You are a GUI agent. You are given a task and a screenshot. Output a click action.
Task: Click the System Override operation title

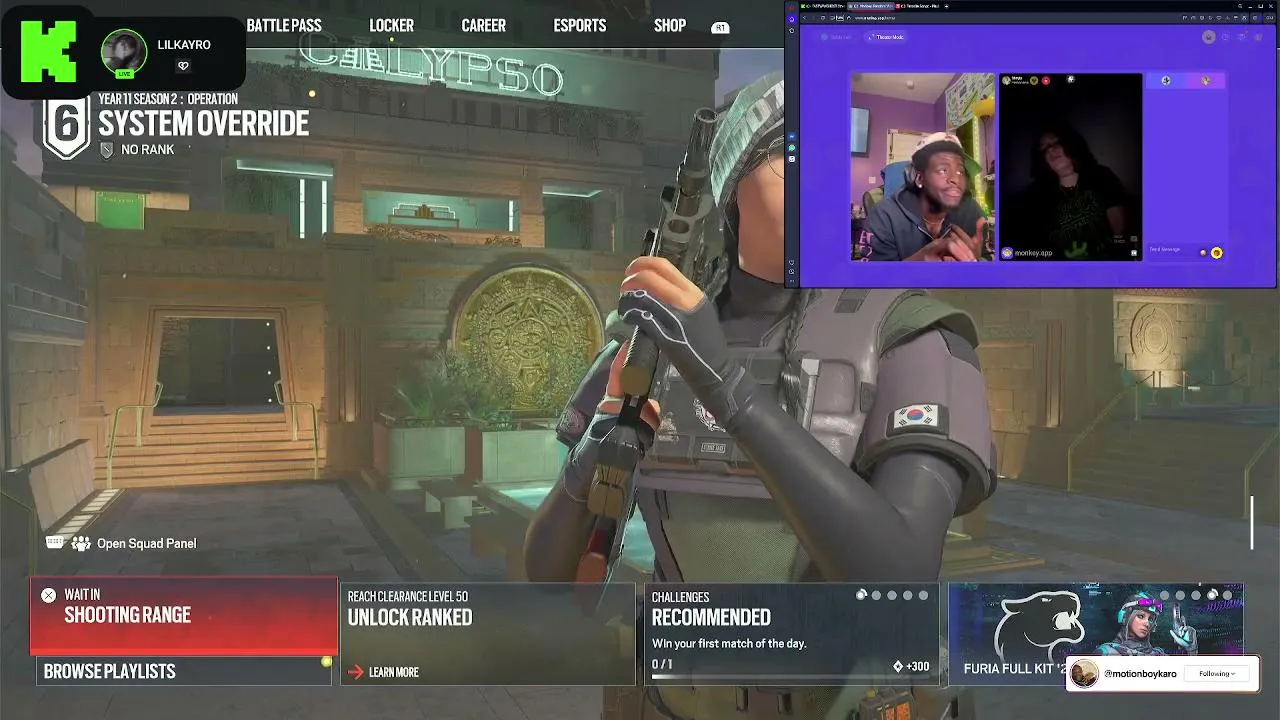click(x=203, y=124)
